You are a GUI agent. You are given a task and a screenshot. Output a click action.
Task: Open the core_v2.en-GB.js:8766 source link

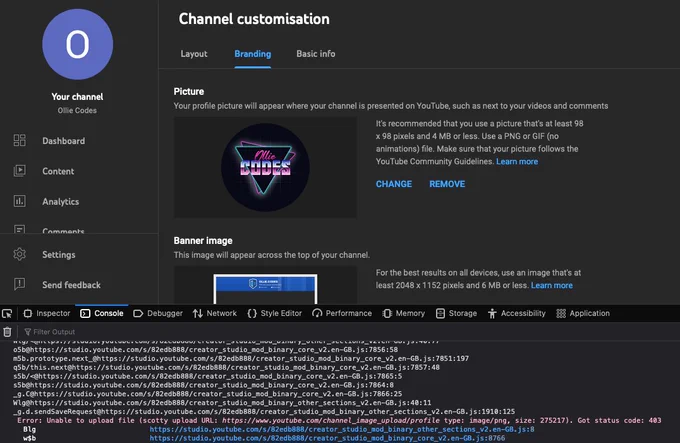(327, 438)
